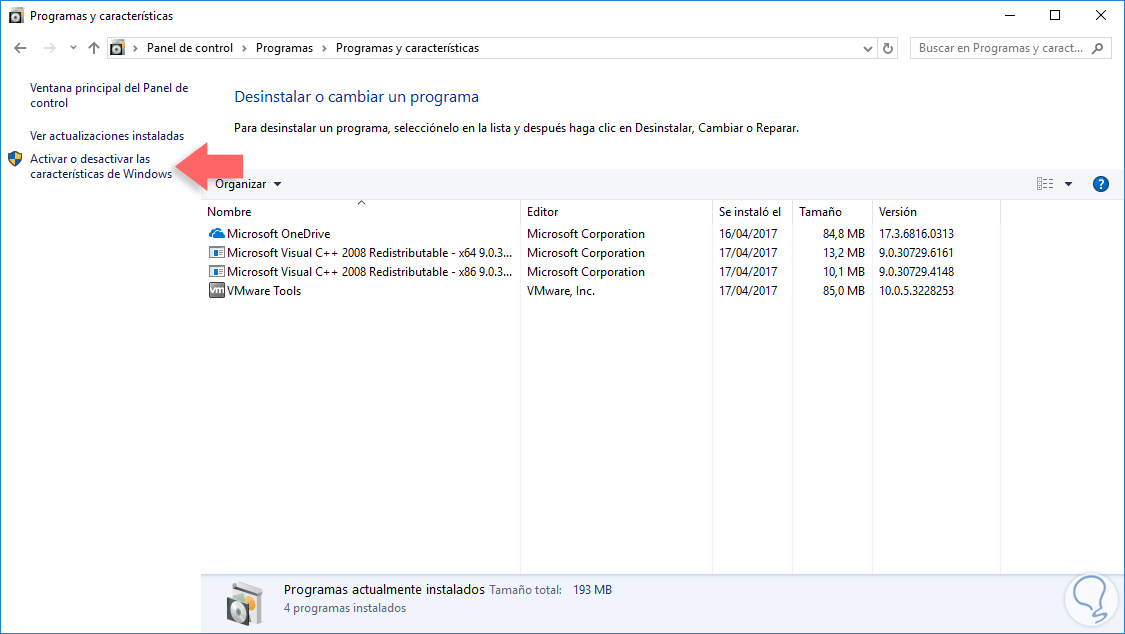The width and height of the screenshot is (1125, 634).
Task: Close the Programas y características window
Action: 1101,15
